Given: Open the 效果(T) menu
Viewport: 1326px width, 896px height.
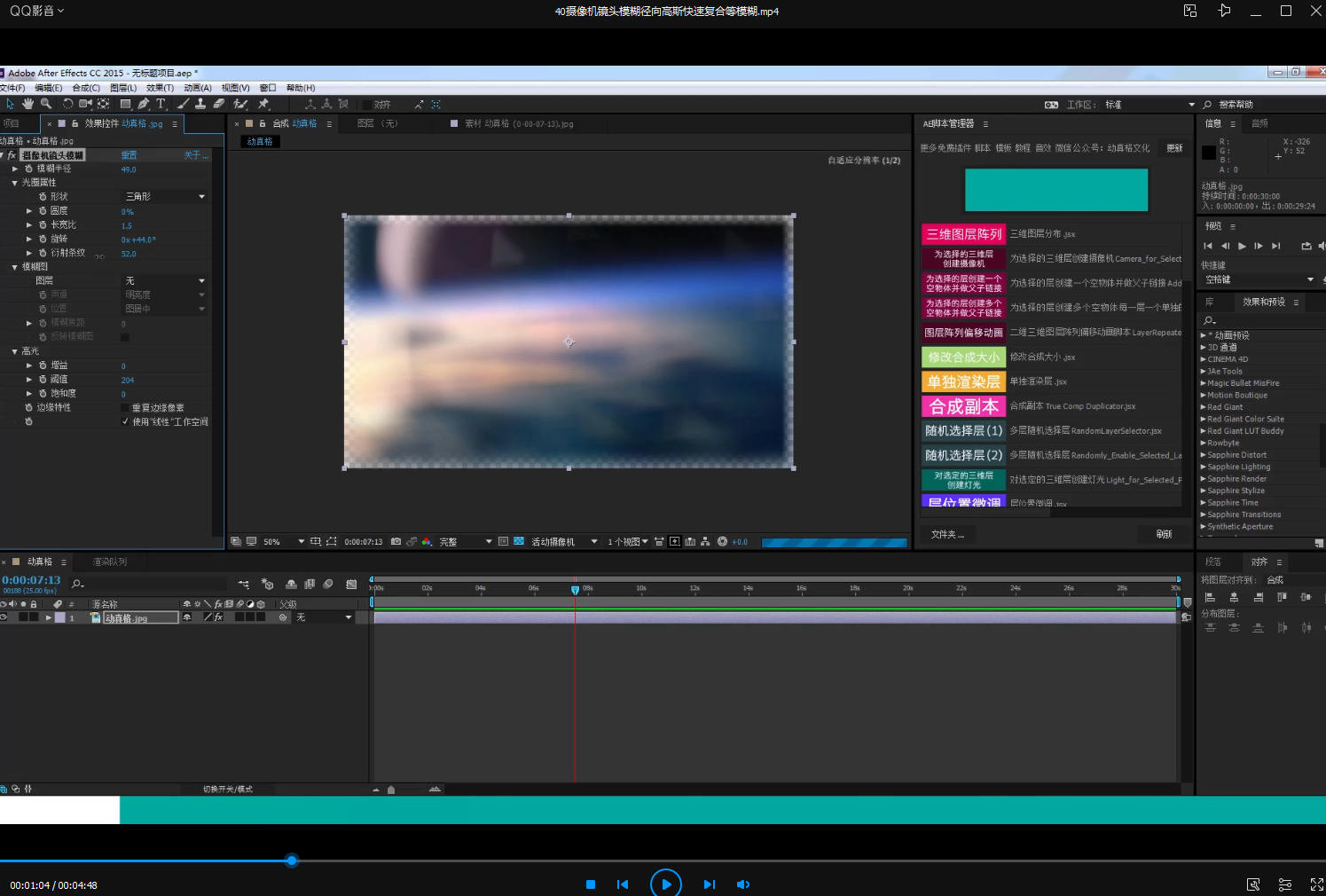Looking at the screenshot, I should (160, 88).
